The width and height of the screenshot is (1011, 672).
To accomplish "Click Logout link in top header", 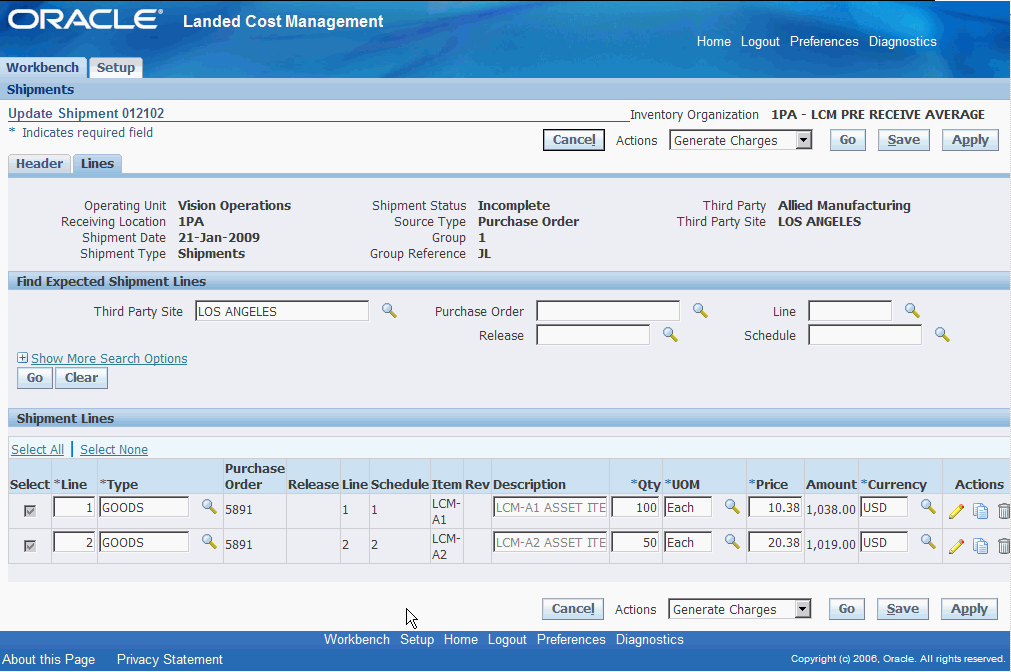I will tap(760, 41).
